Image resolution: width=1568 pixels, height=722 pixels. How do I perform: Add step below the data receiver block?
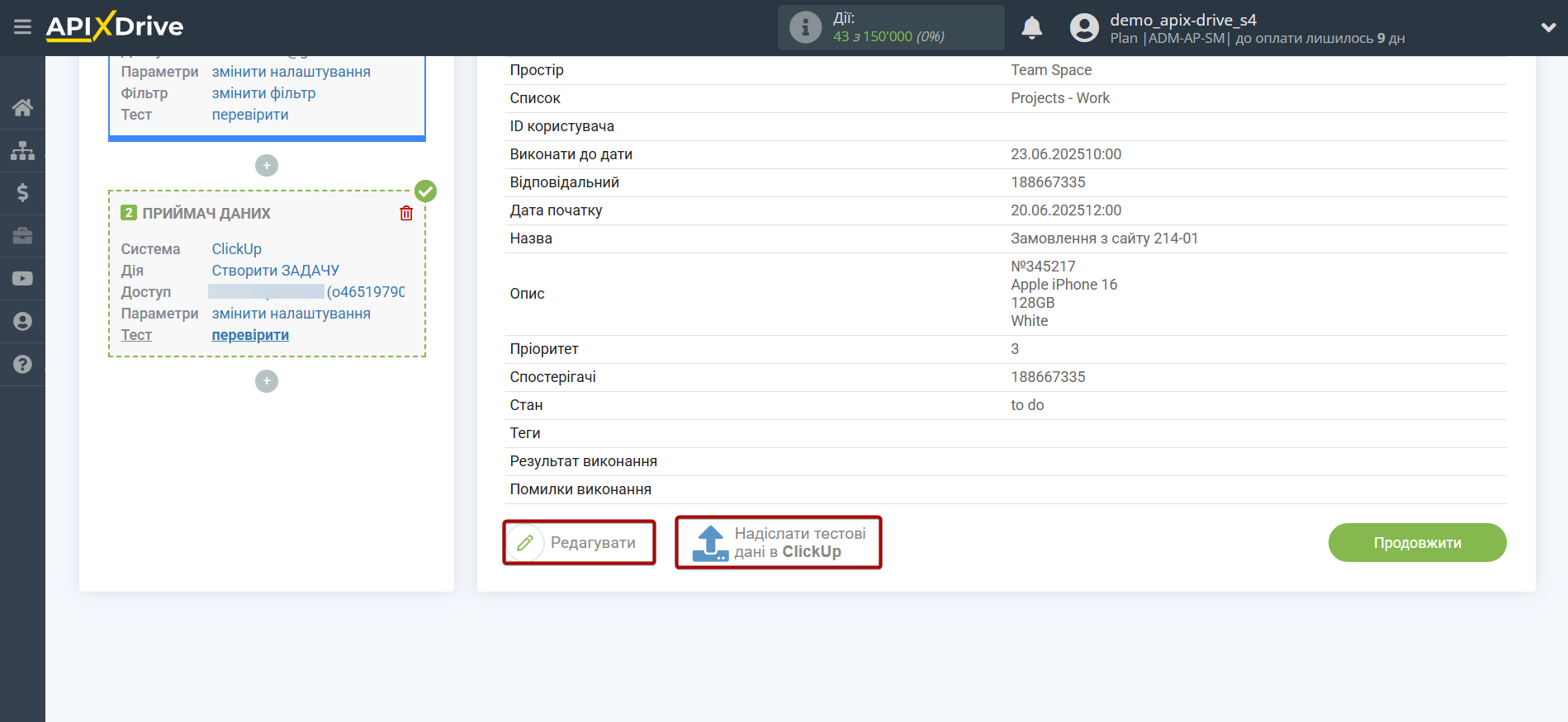[266, 381]
